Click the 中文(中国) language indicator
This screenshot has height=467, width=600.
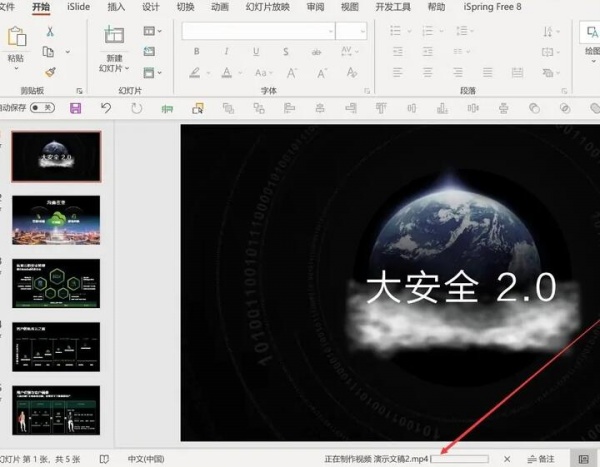point(146,459)
